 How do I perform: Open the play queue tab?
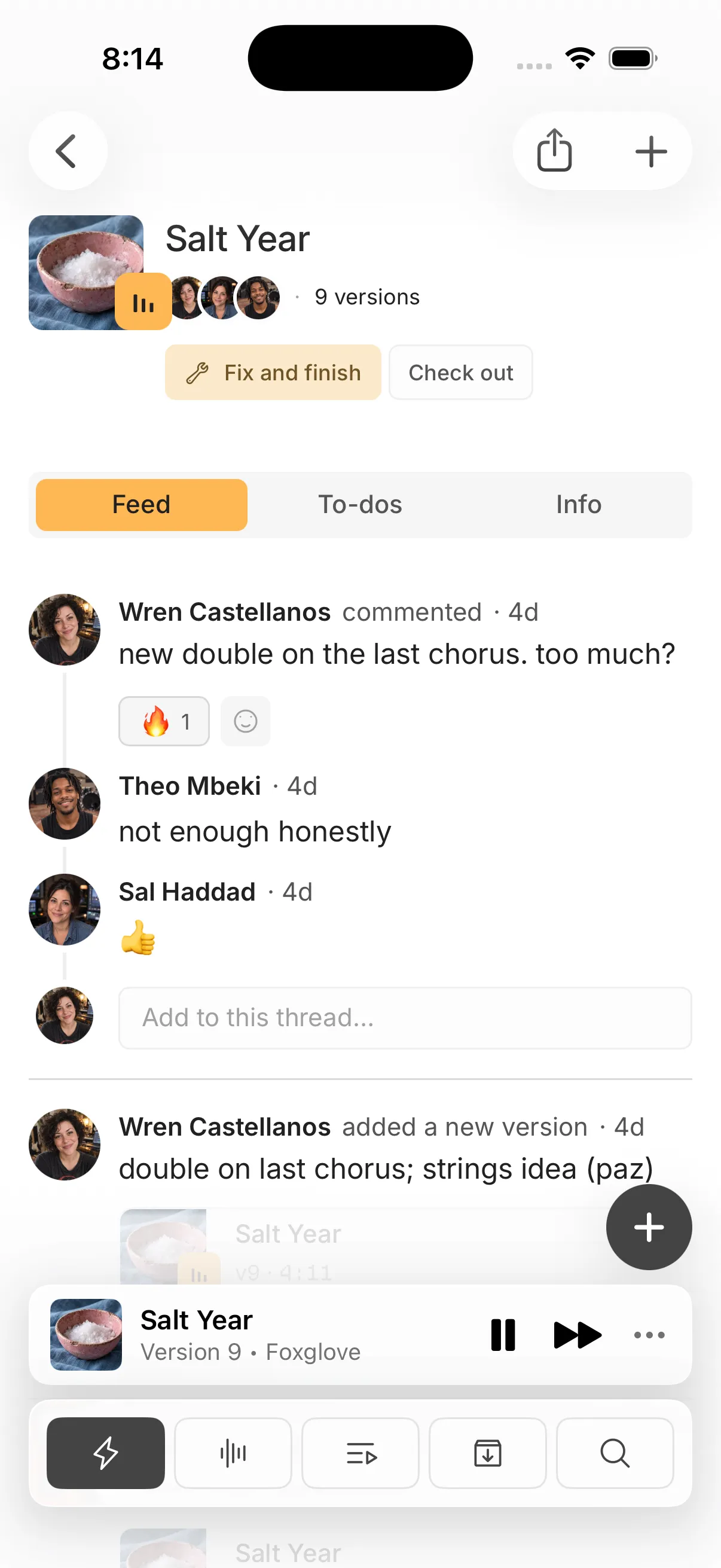coord(361,1453)
